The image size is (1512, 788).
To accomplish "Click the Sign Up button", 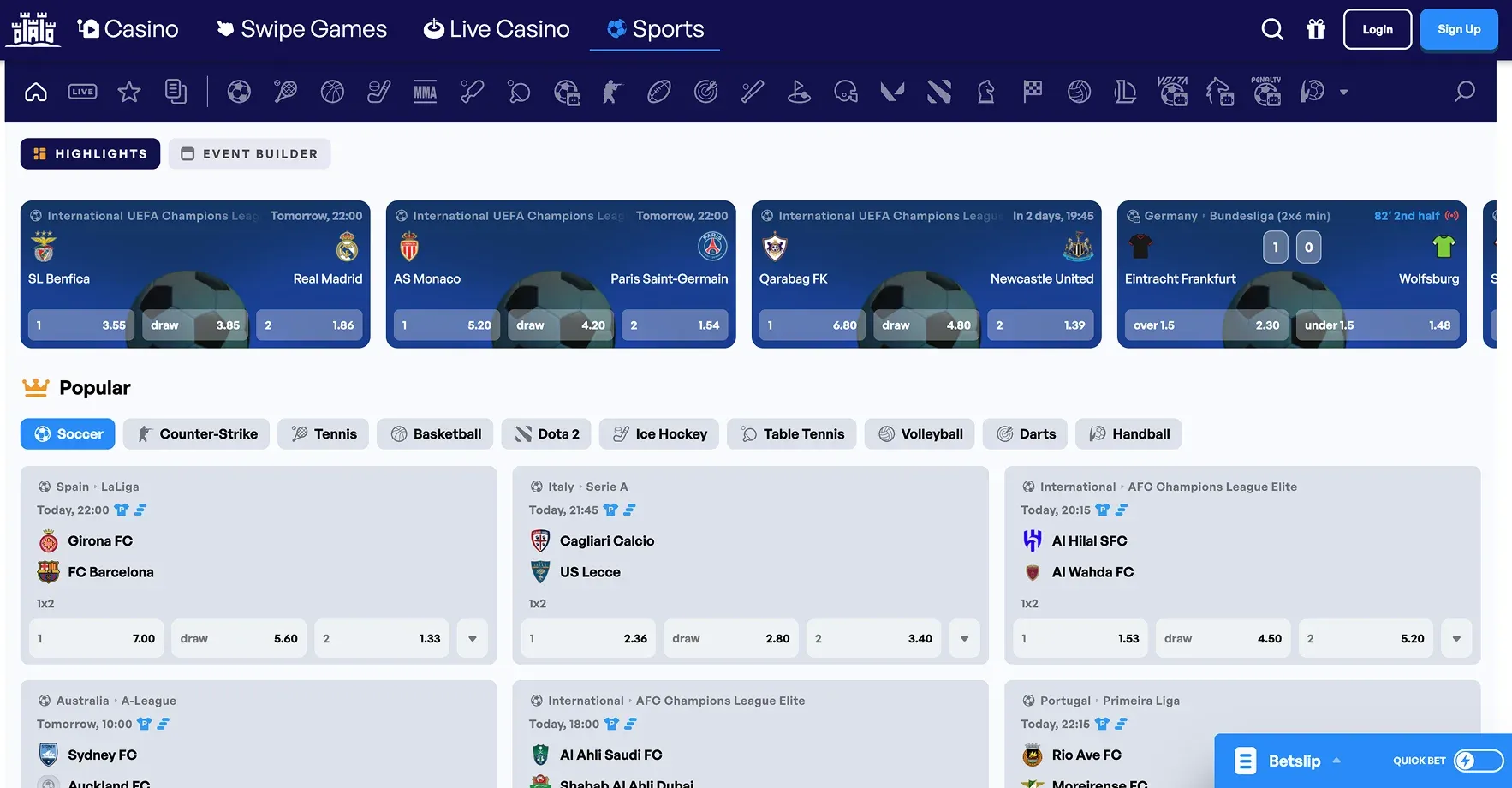I will 1459,29.
